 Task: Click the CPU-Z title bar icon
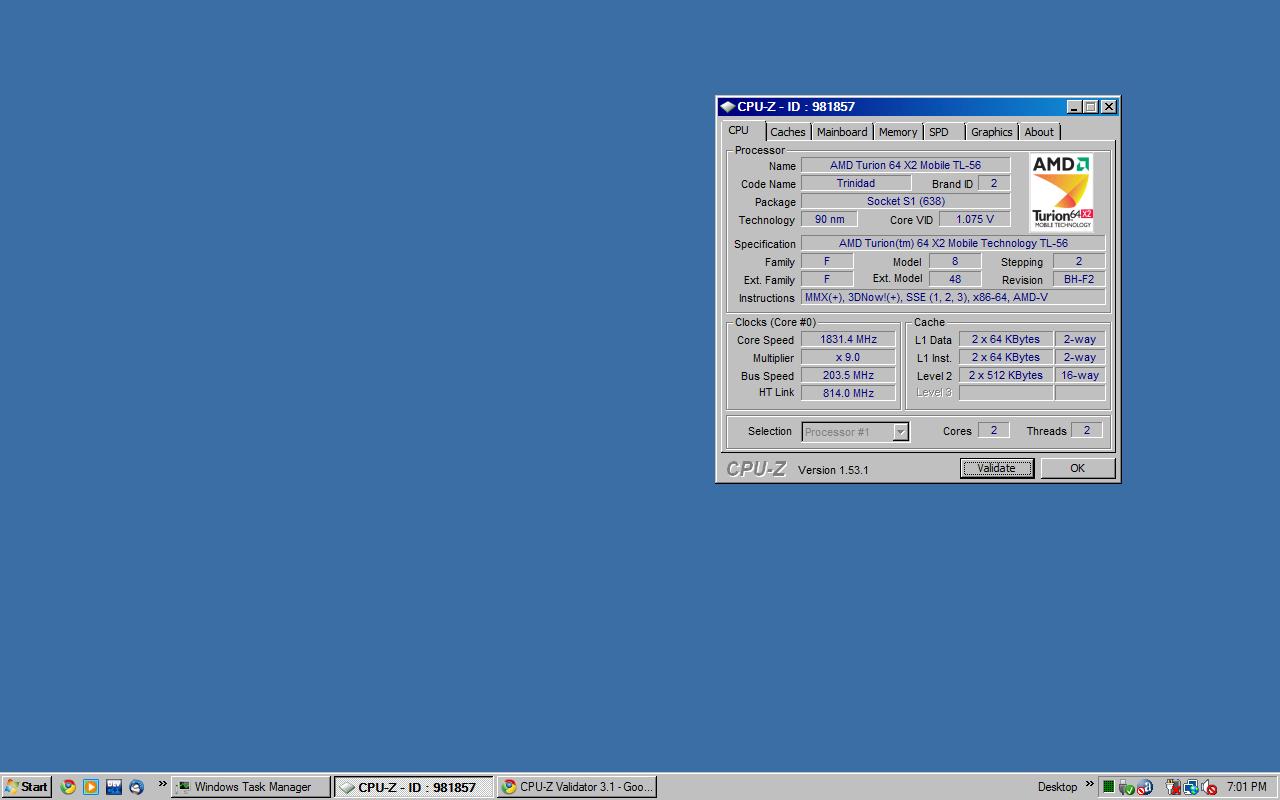[727, 107]
